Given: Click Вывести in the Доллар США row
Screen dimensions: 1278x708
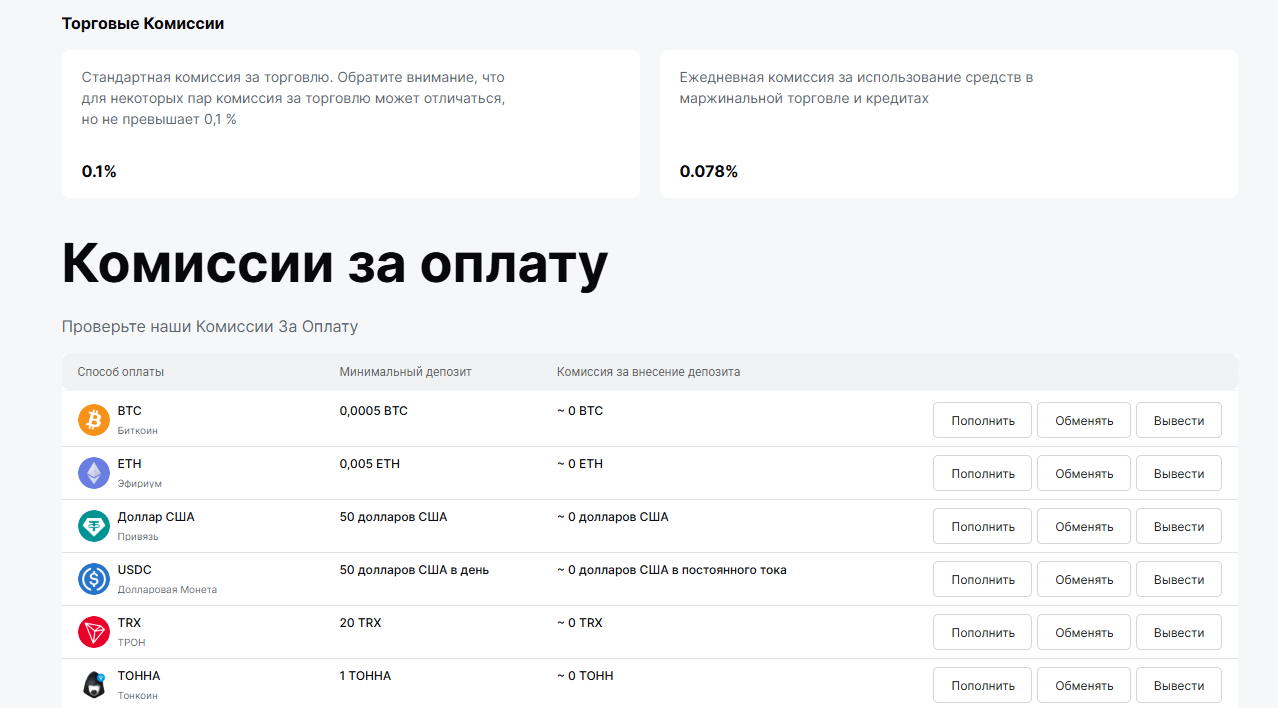Looking at the screenshot, I should pos(1179,526).
